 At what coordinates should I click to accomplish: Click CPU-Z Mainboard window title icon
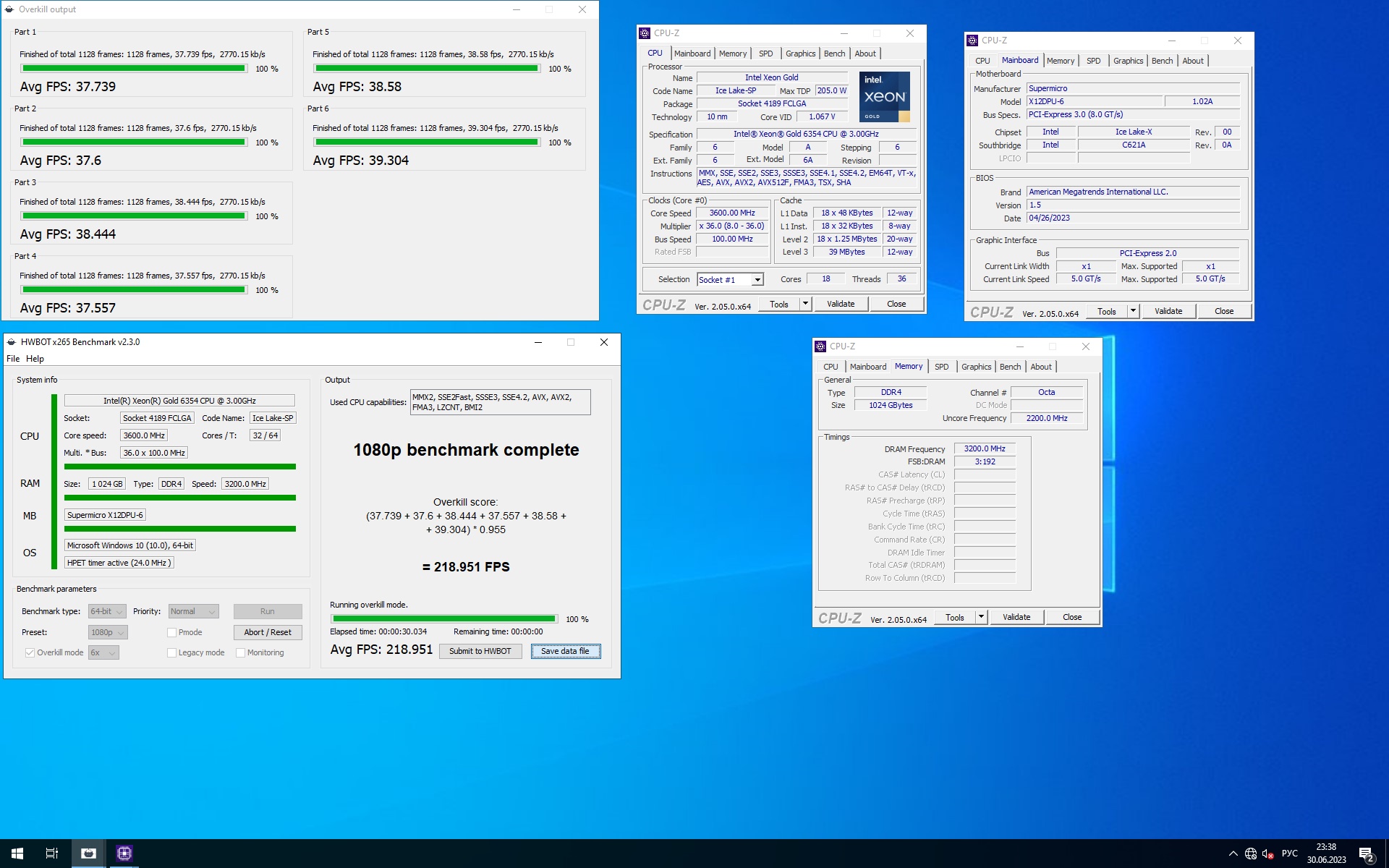972,41
